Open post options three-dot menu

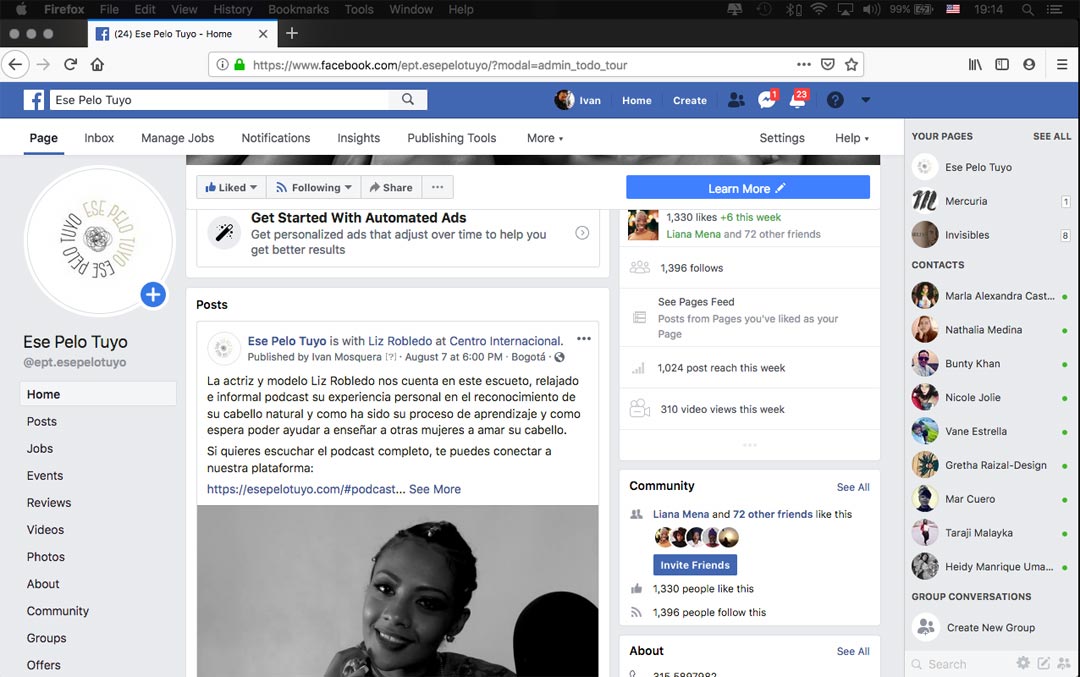coord(584,339)
